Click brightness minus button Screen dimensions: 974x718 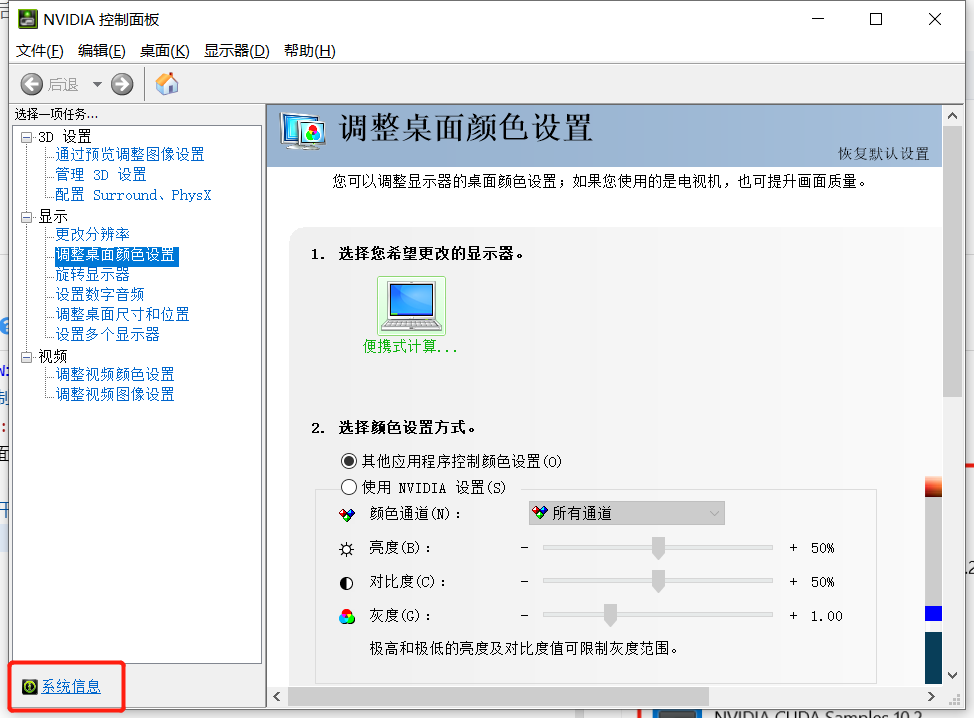pos(525,548)
